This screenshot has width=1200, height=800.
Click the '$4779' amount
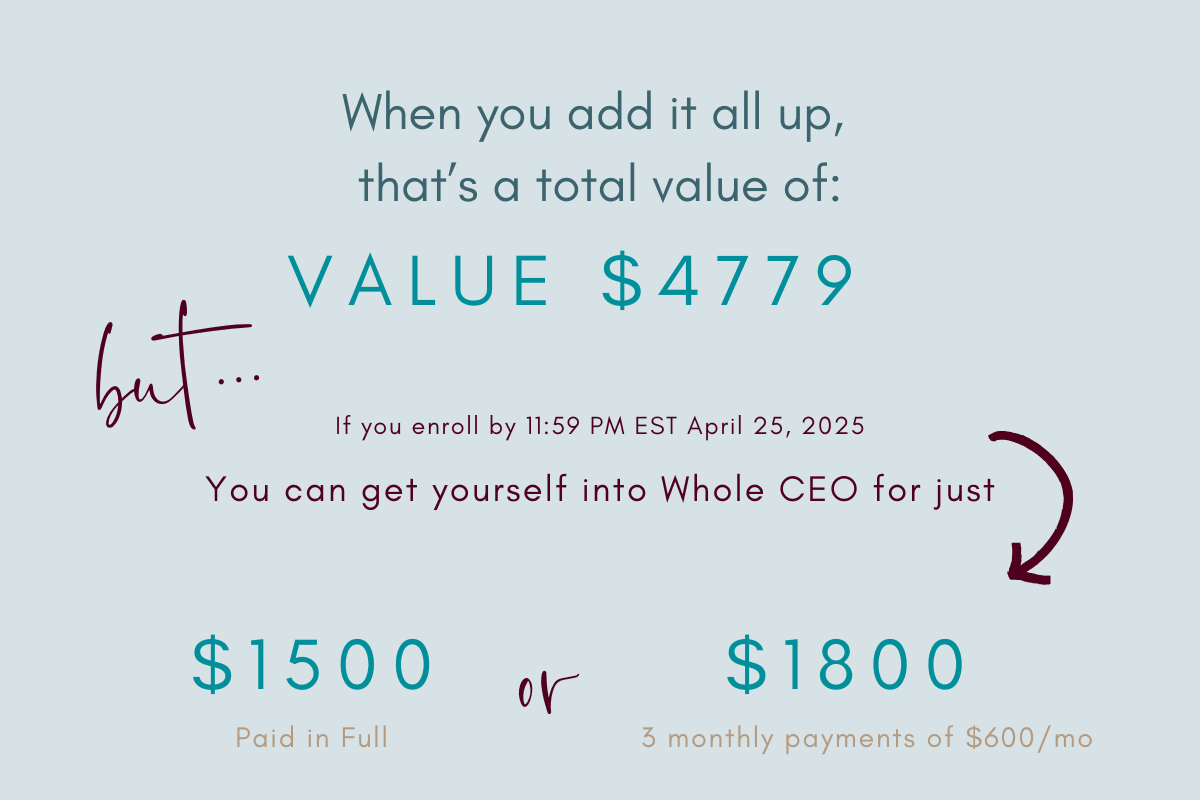[729, 280]
